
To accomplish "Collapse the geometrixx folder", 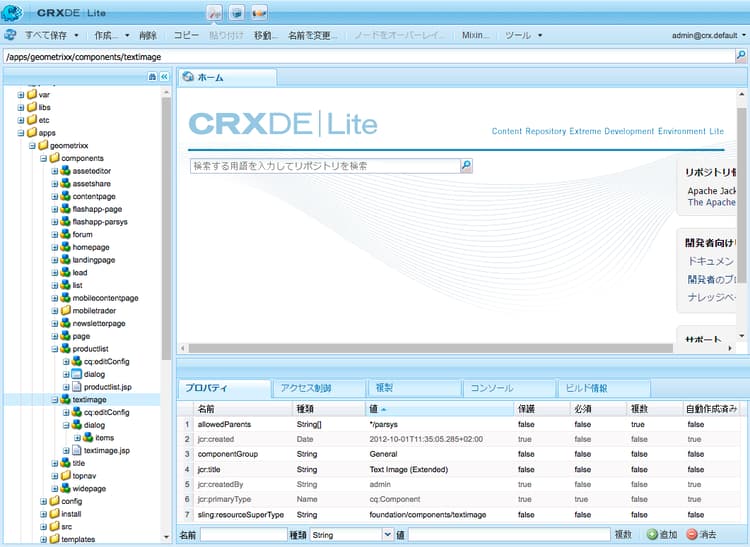I will click(32, 145).
